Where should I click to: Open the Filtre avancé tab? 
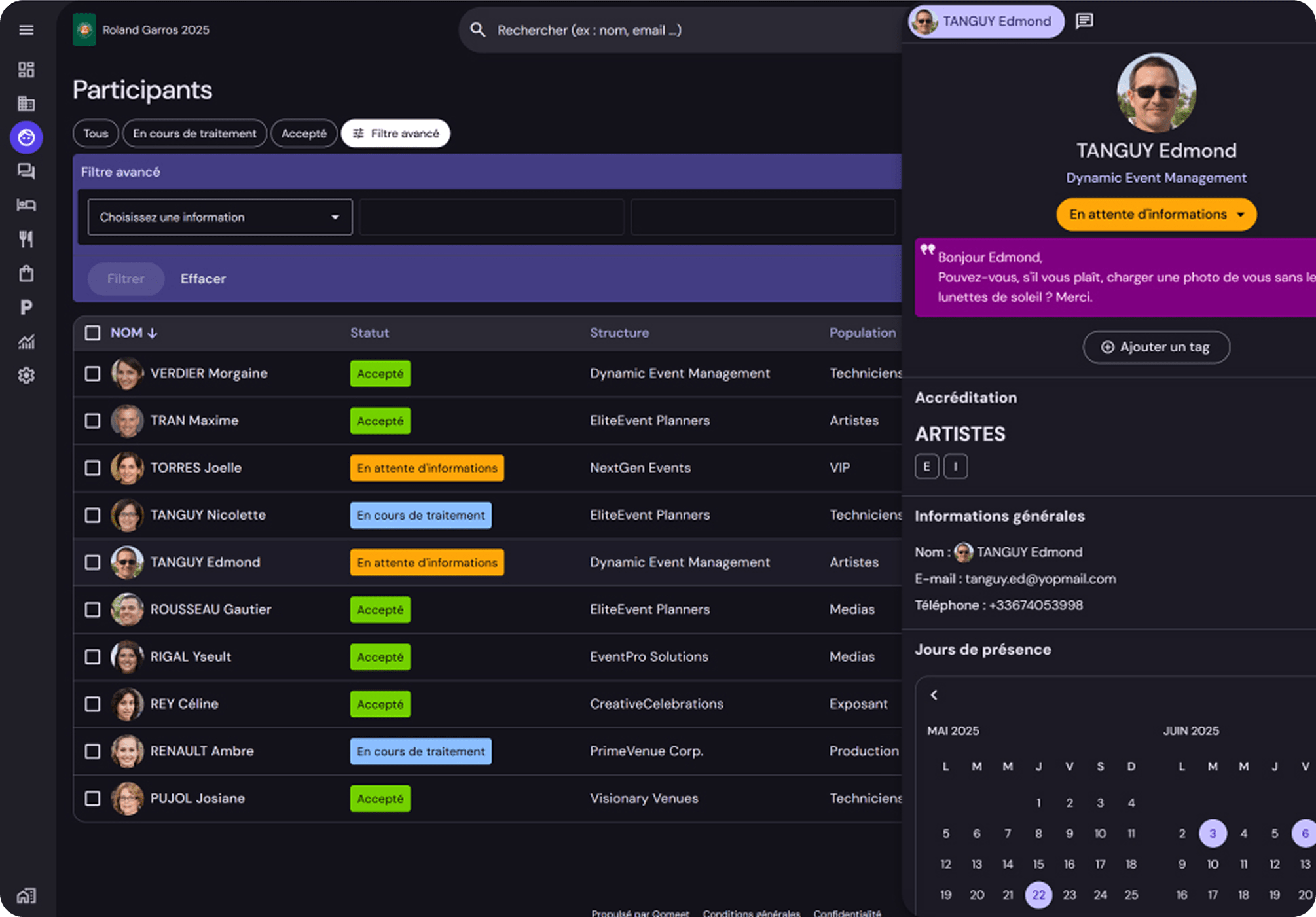[x=395, y=133]
